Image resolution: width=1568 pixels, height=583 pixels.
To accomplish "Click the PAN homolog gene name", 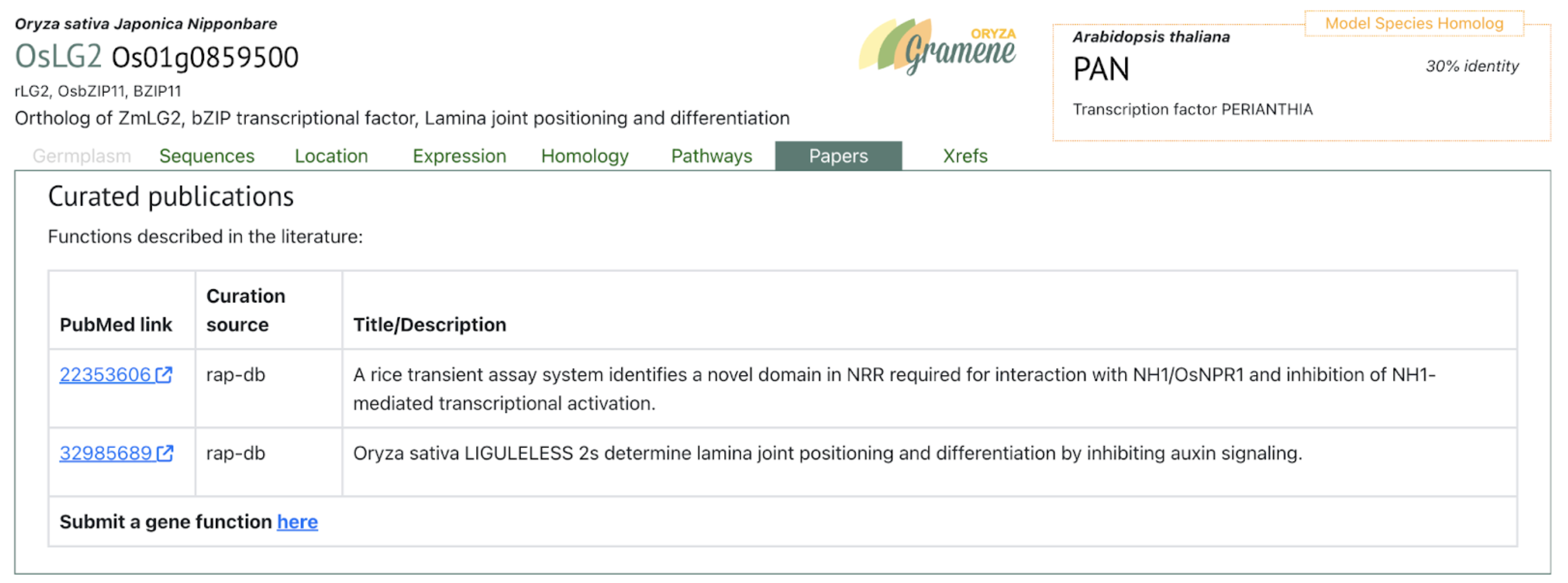I will click(x=1101, y=69).
